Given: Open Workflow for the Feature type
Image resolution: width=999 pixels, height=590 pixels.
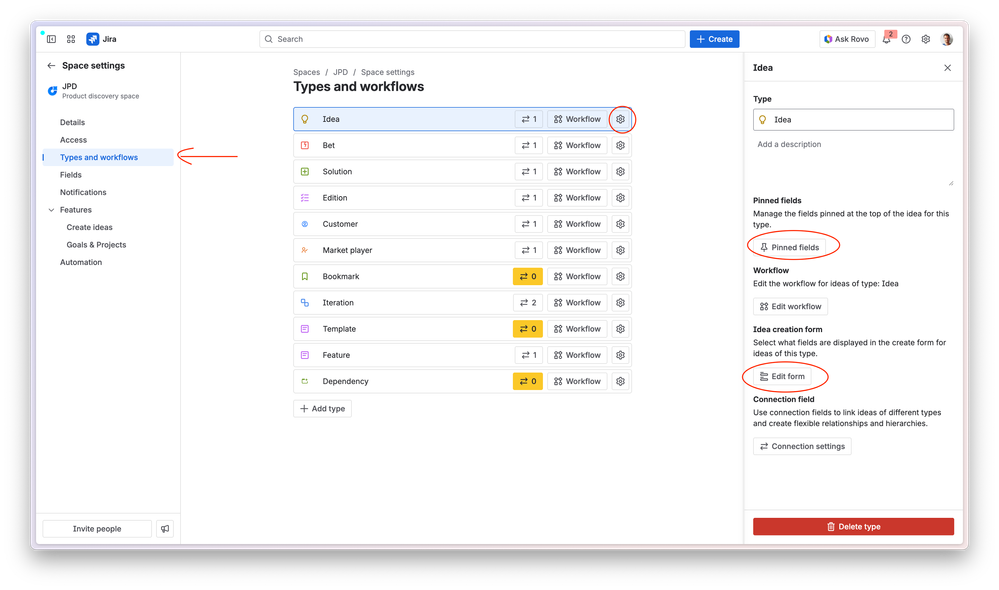Looking at the screenshot, I should (577, 355).
